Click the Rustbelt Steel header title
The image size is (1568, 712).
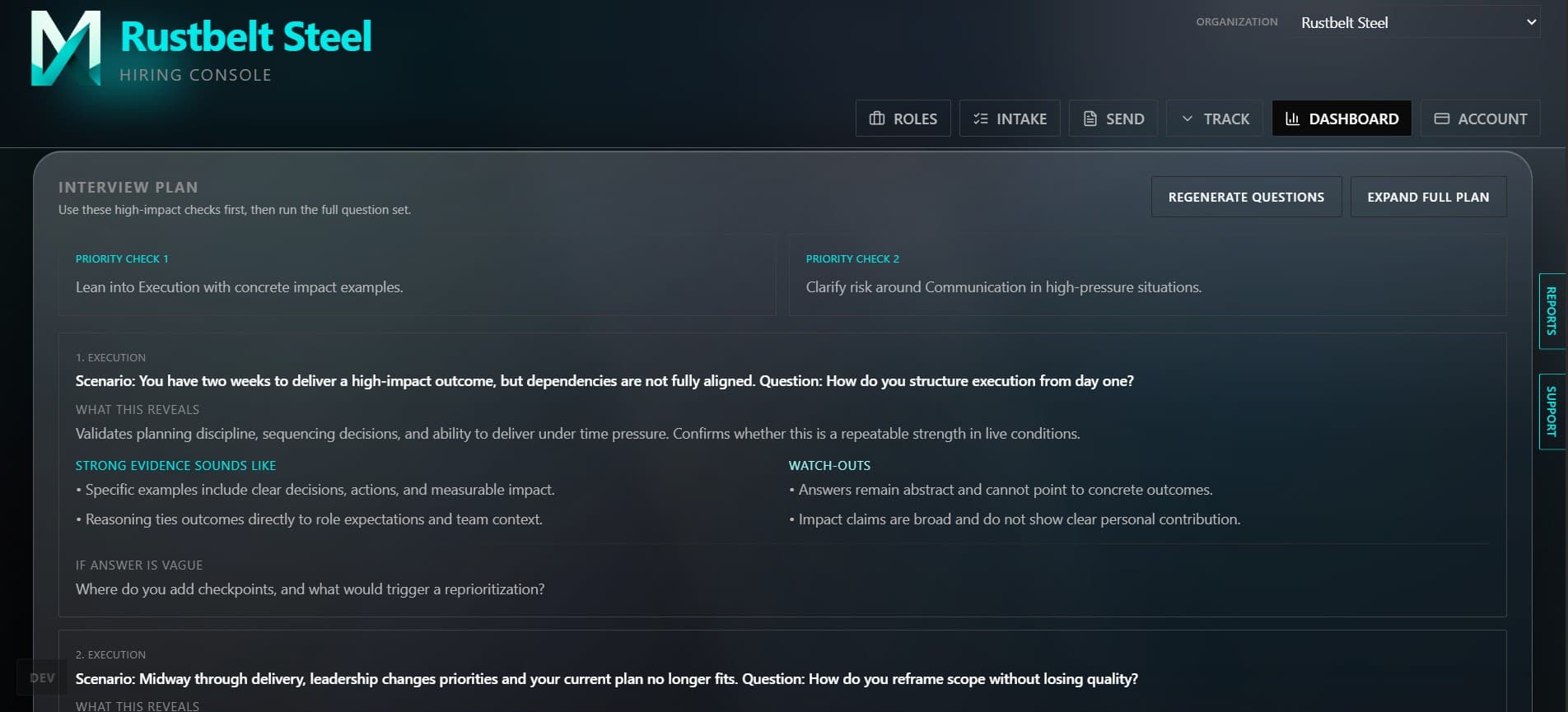tap(246, 36)
